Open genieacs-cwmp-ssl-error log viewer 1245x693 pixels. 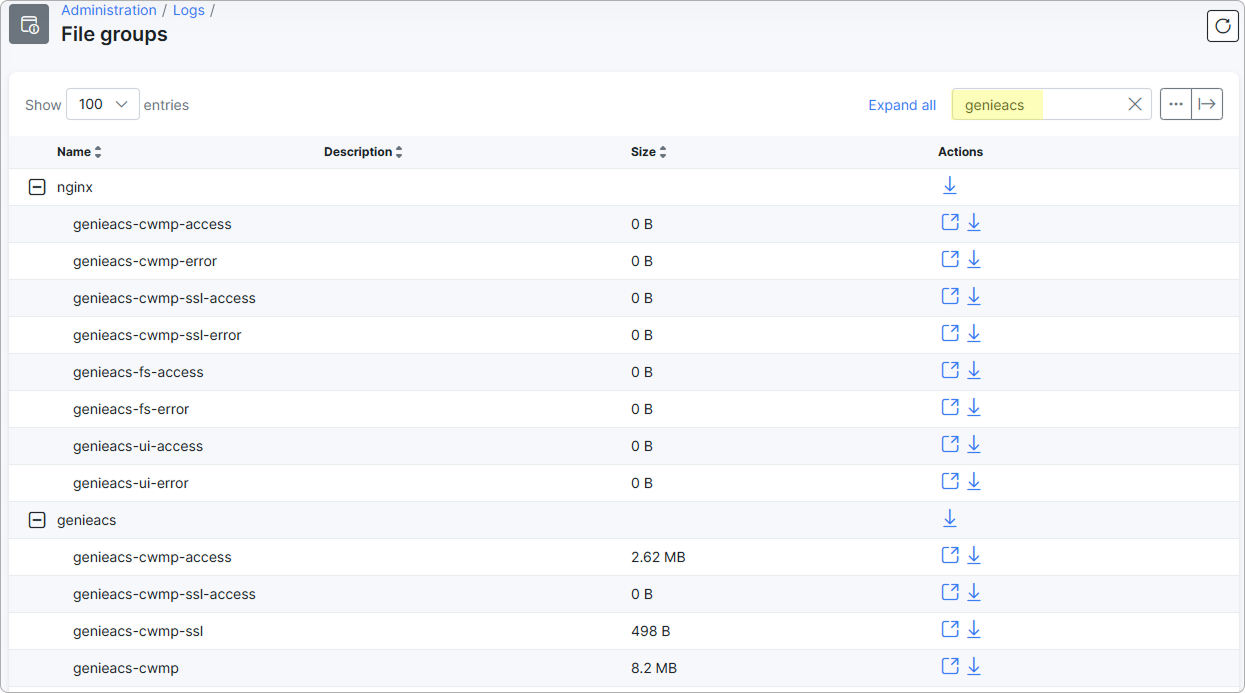click(x=950, y=334)
